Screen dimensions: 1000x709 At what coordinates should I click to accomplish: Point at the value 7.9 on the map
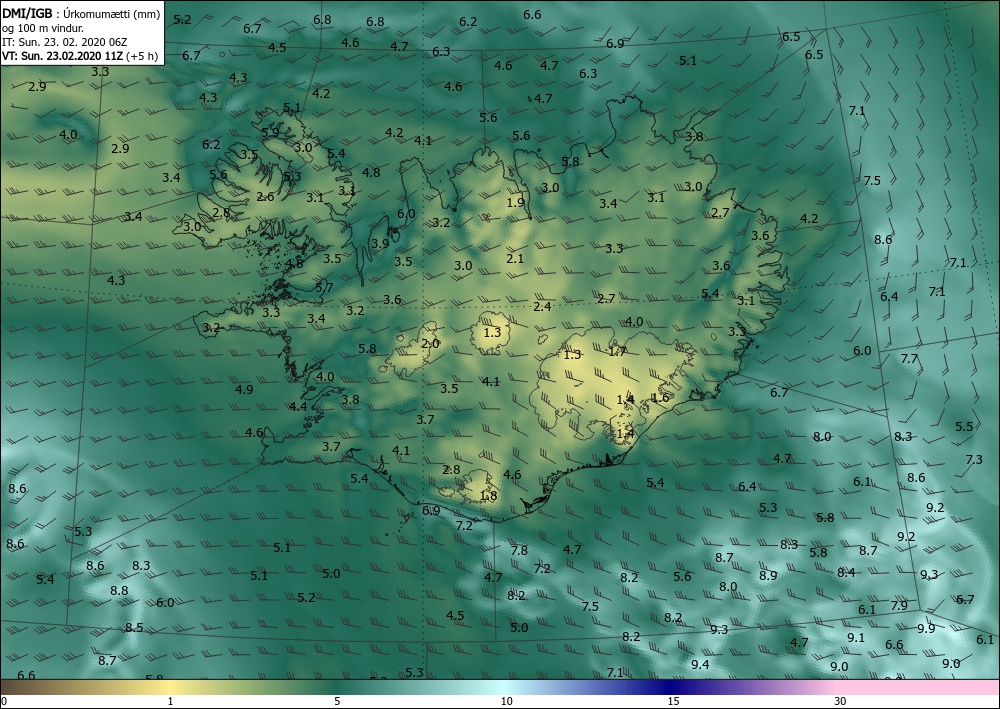(899, 605)
